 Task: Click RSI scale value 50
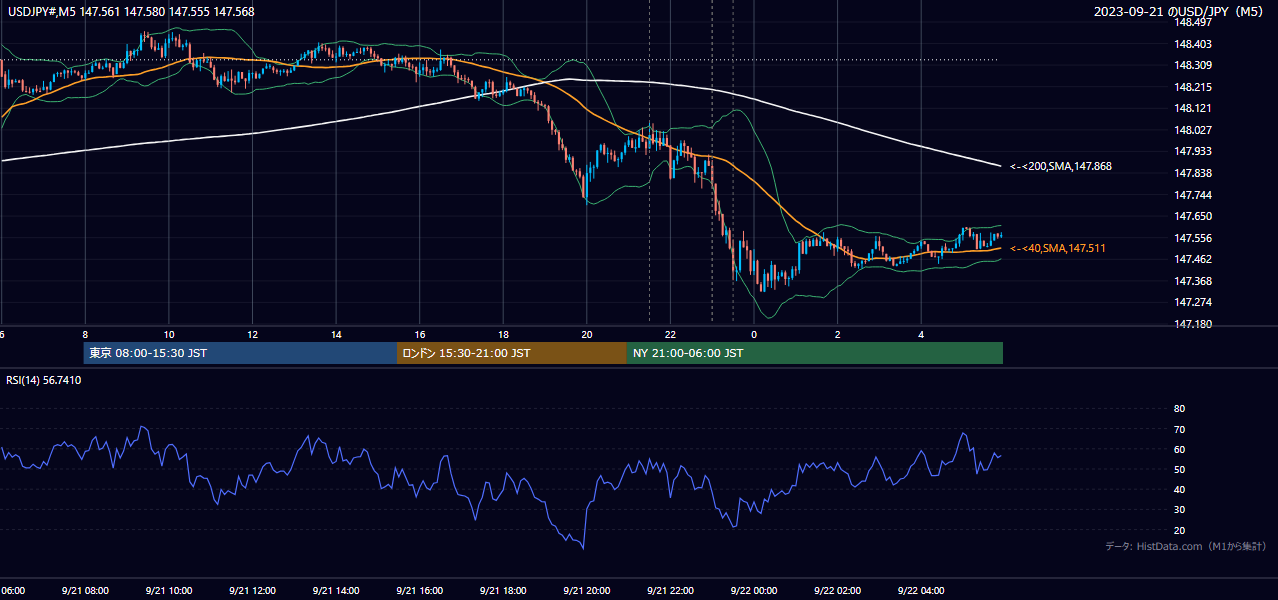(1179, 470)
